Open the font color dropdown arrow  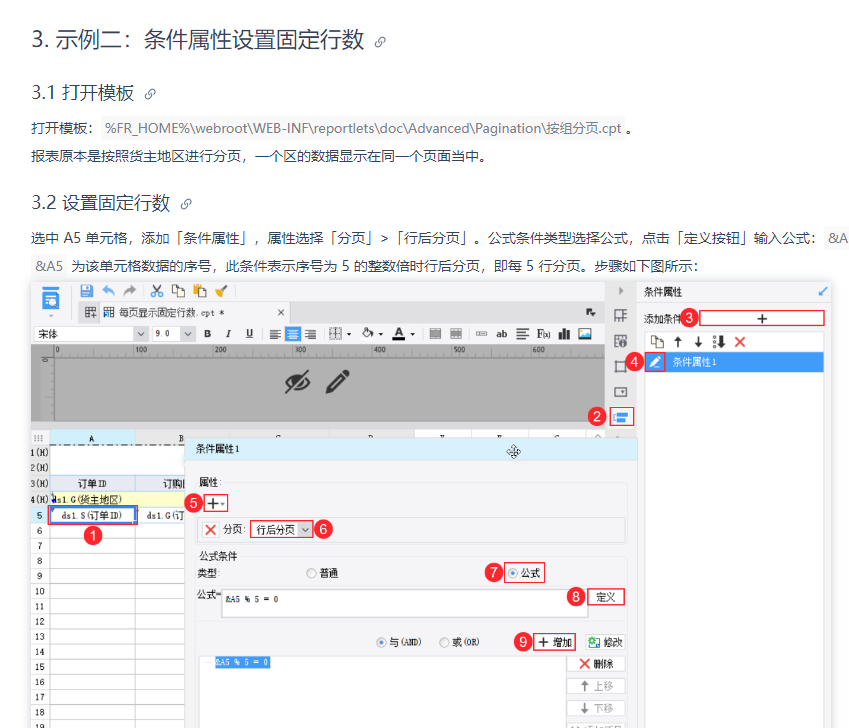coord(413,335)
